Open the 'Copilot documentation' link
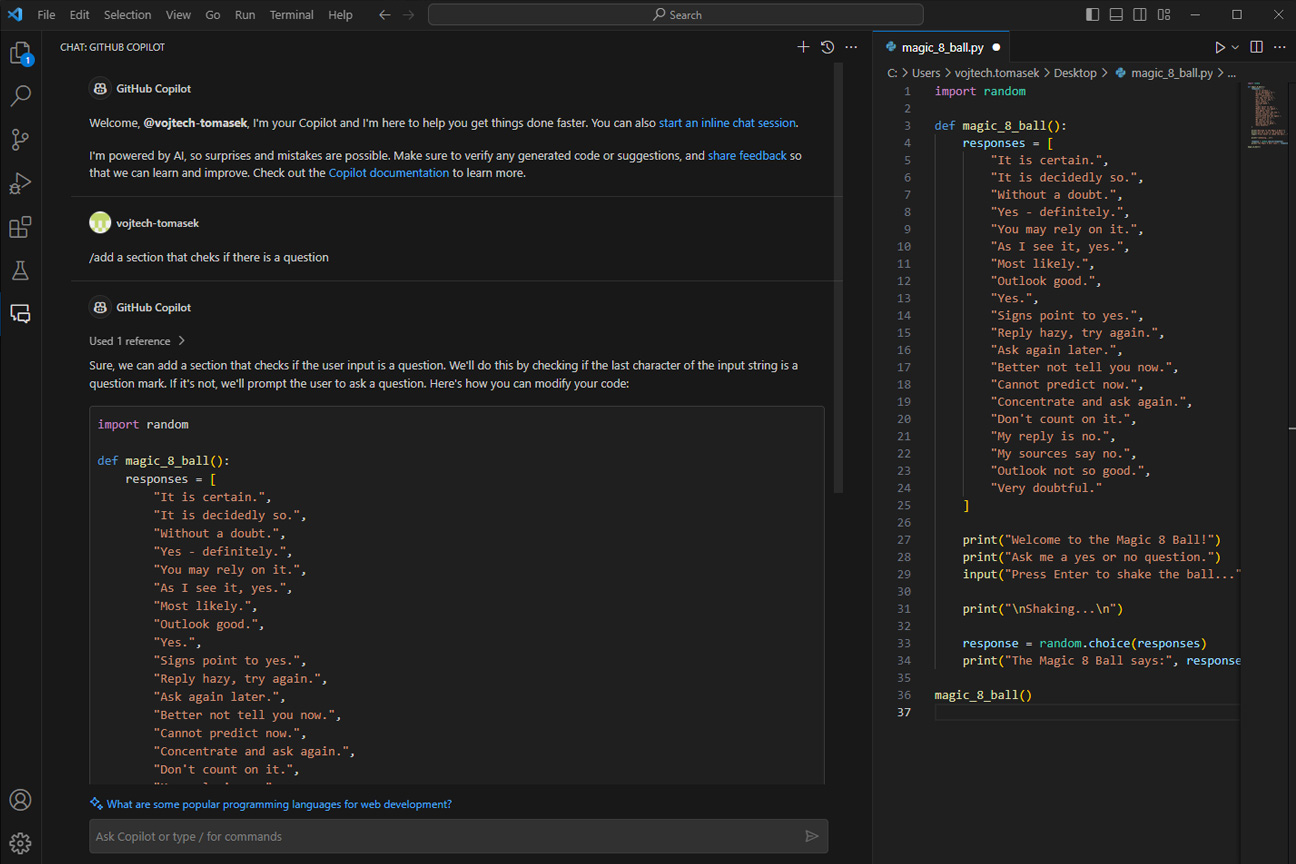Screen dimensions: 1296x864 tap(389, 173)
